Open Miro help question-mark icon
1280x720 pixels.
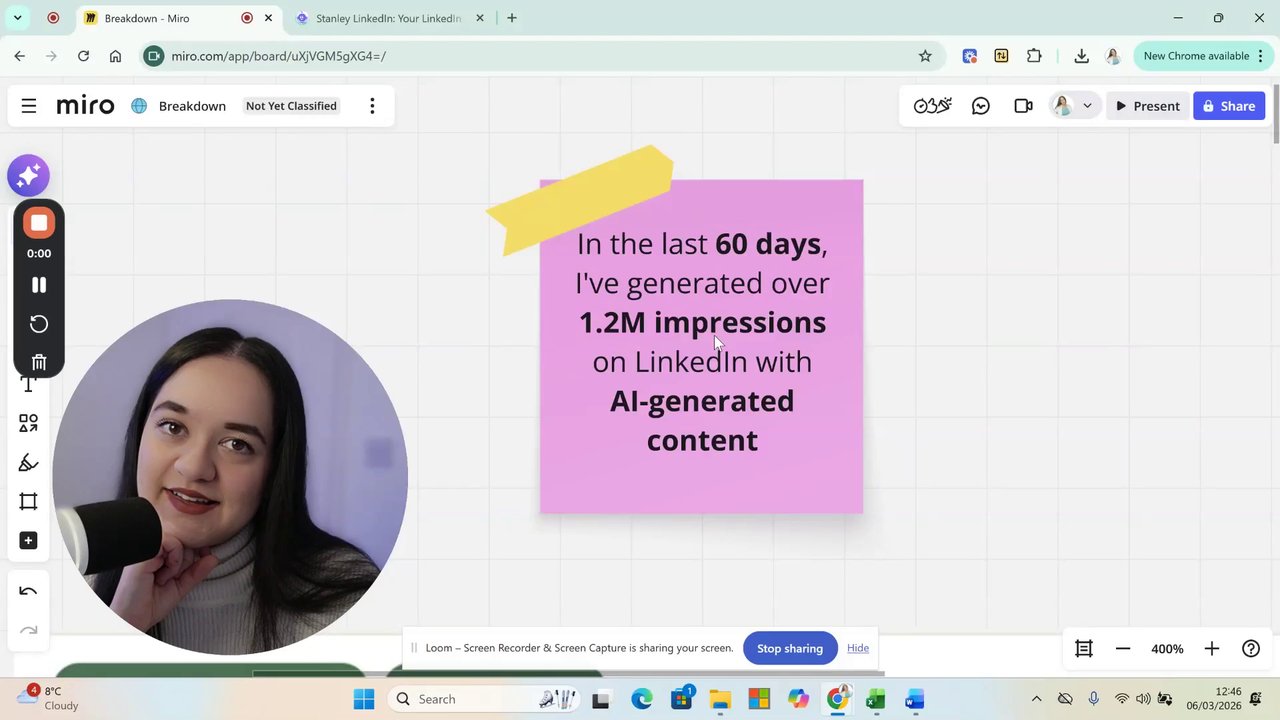click(x=1251, y=649)
